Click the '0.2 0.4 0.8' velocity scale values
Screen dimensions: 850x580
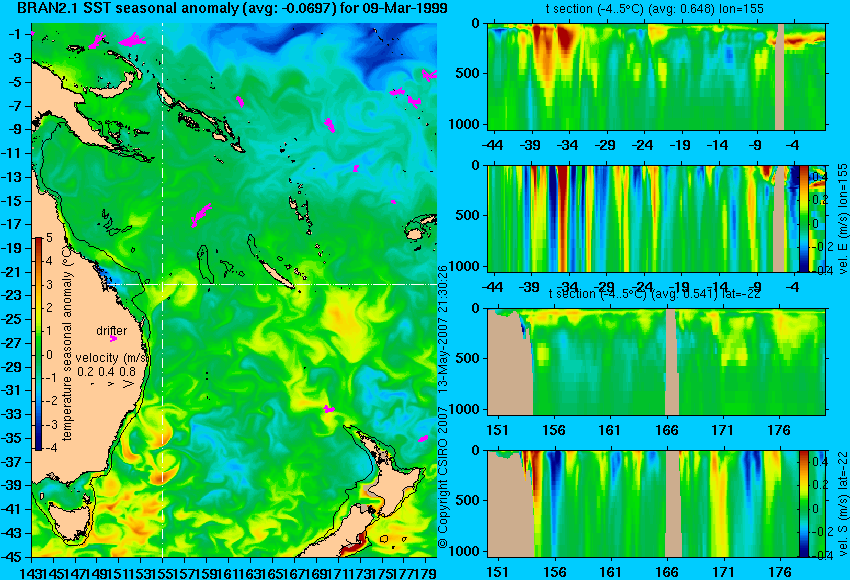[x=106, y=371]
